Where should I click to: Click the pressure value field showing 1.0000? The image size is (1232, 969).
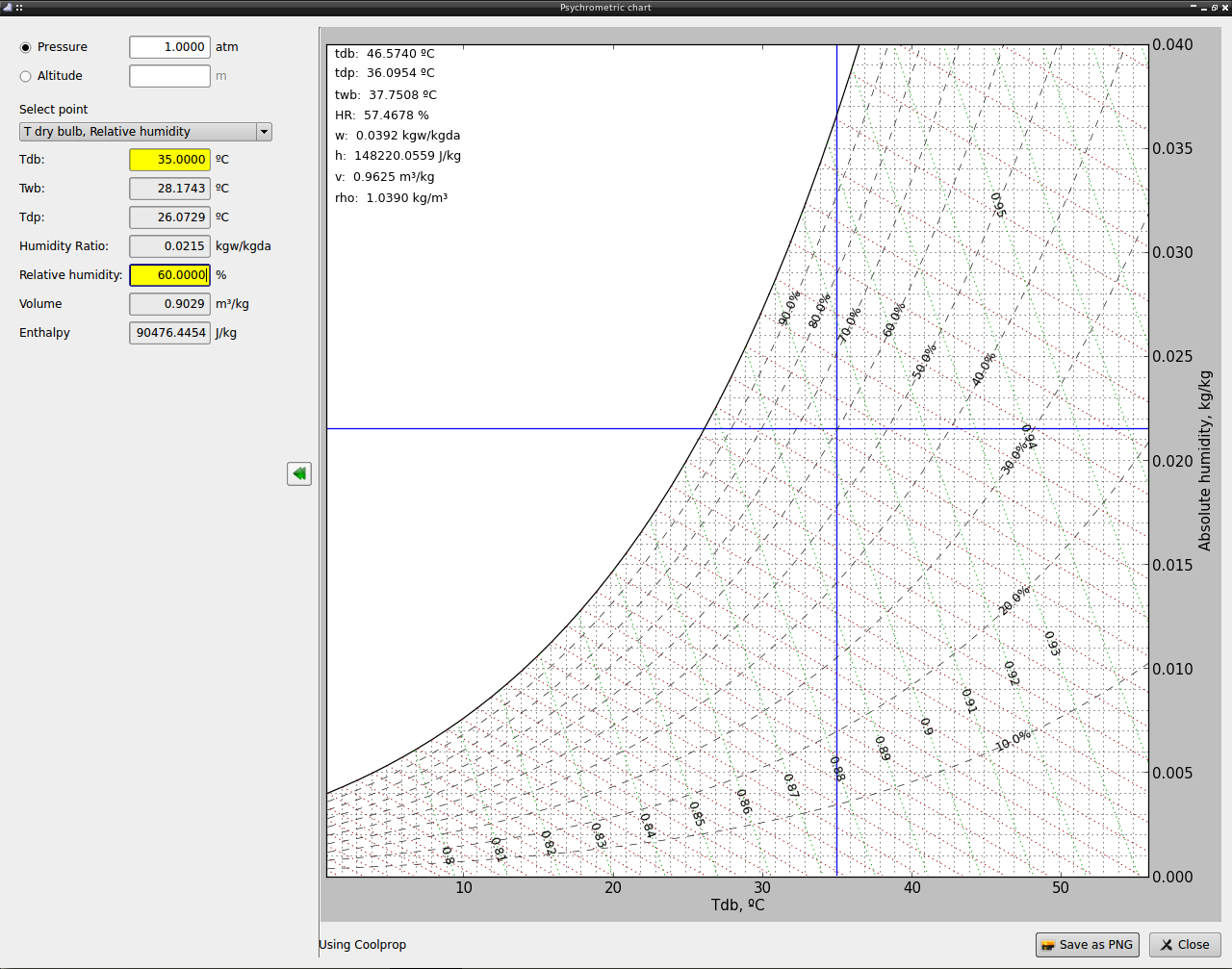169,46
